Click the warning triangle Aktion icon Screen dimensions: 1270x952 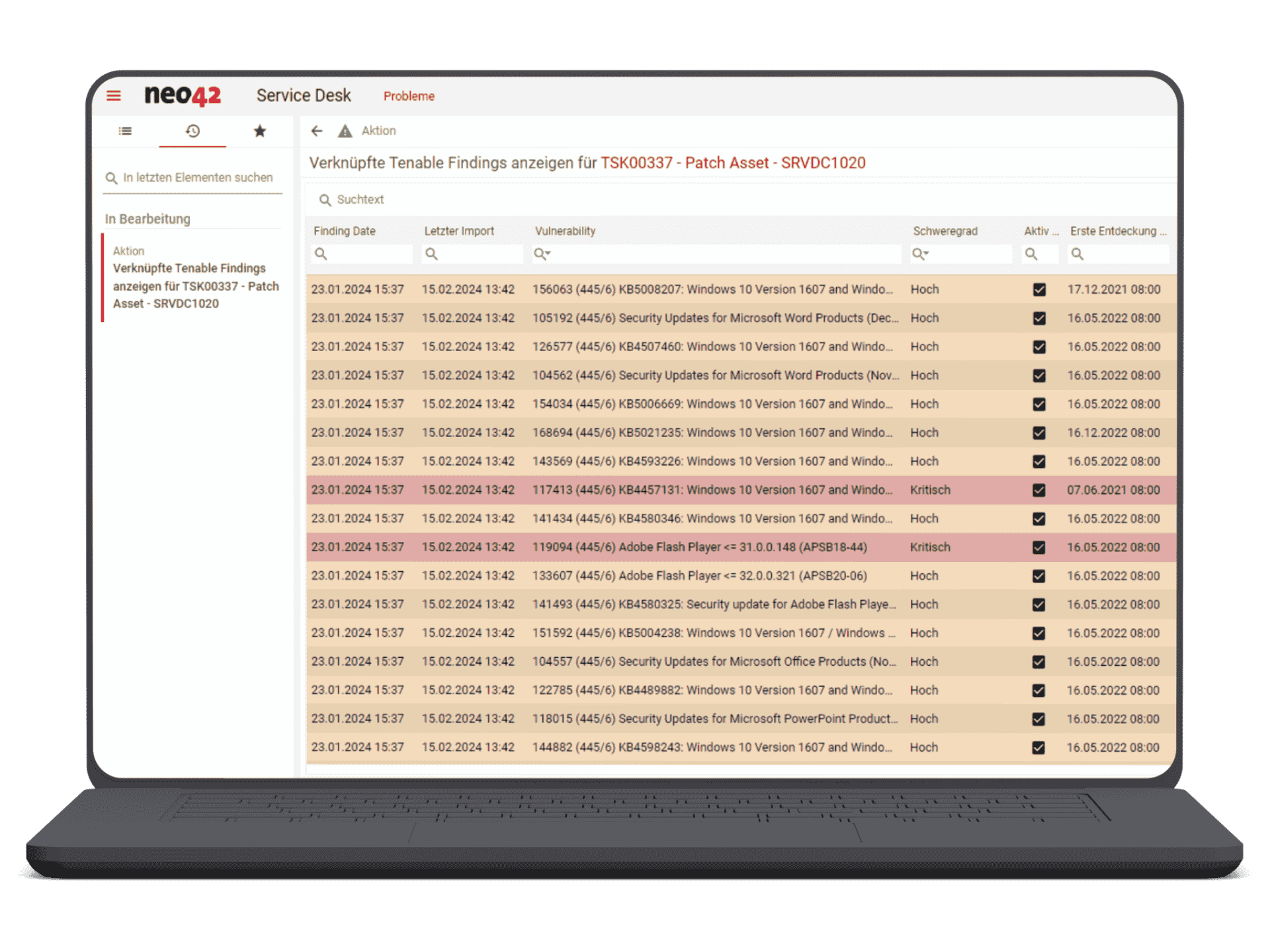coord(345,131)
